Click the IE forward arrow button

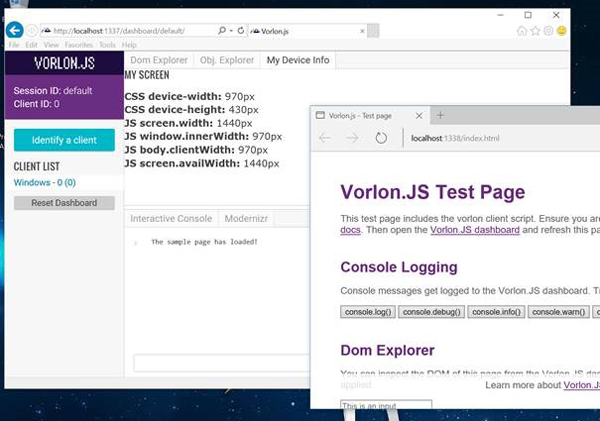click(32, 30)
